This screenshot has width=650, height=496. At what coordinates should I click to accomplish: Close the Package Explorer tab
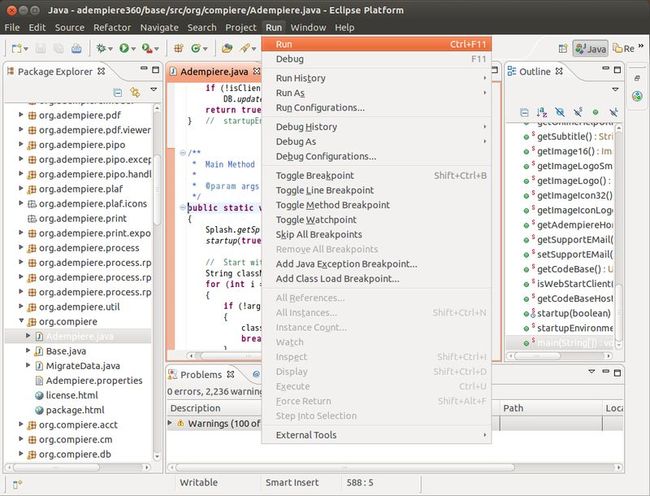pyautogui.click(x=101, y=71)
